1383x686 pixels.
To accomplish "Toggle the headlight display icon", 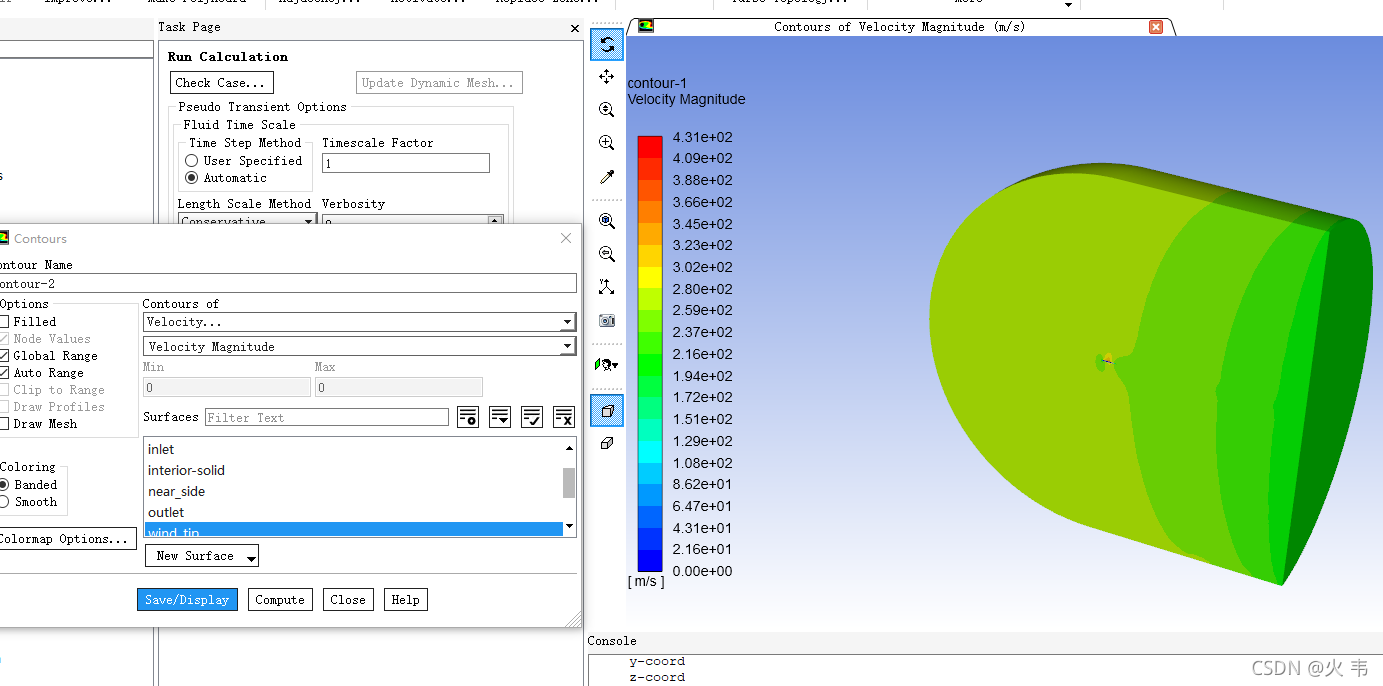I will tap(606, 365).
